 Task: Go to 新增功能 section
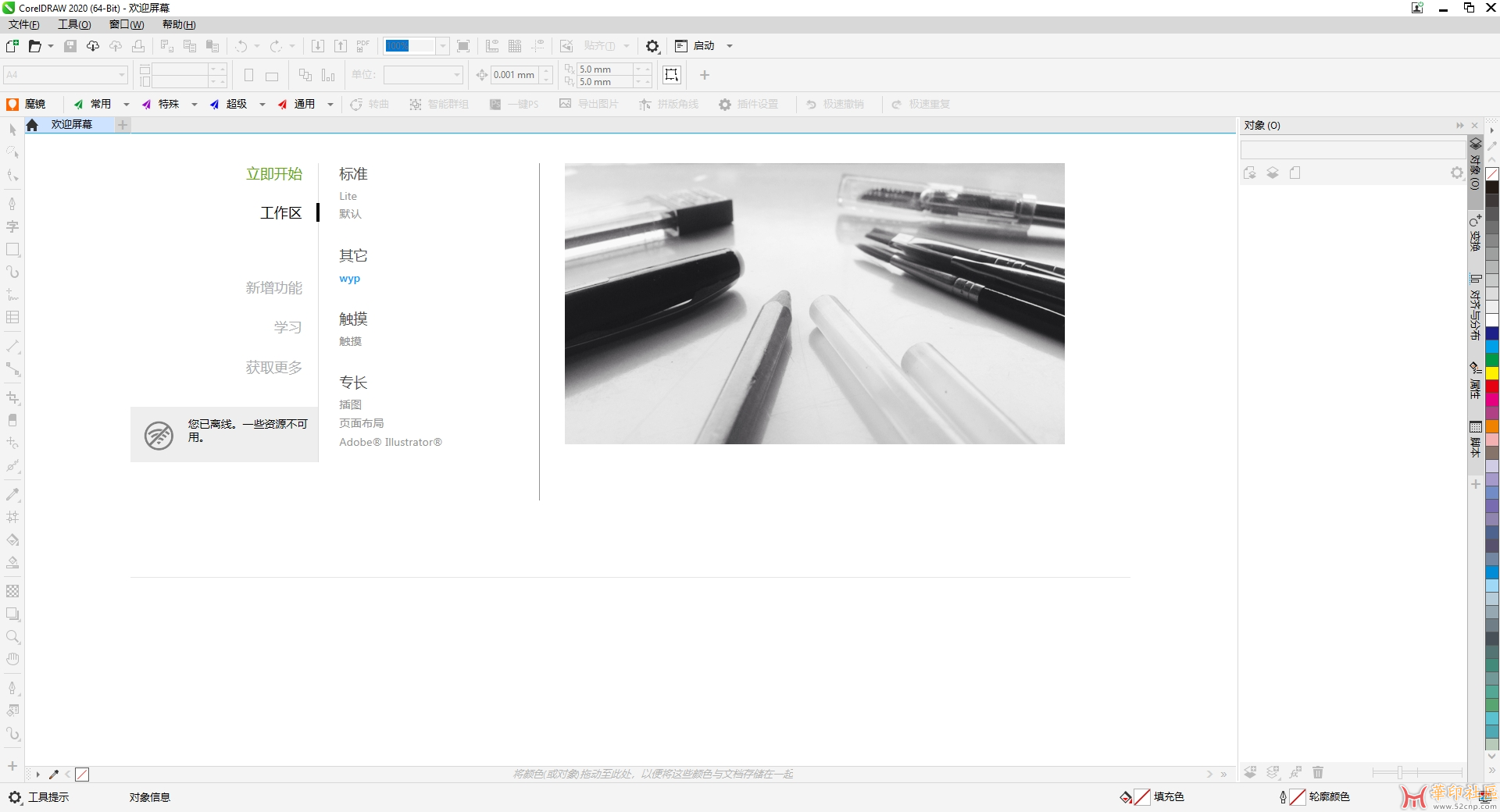point(274,288)
